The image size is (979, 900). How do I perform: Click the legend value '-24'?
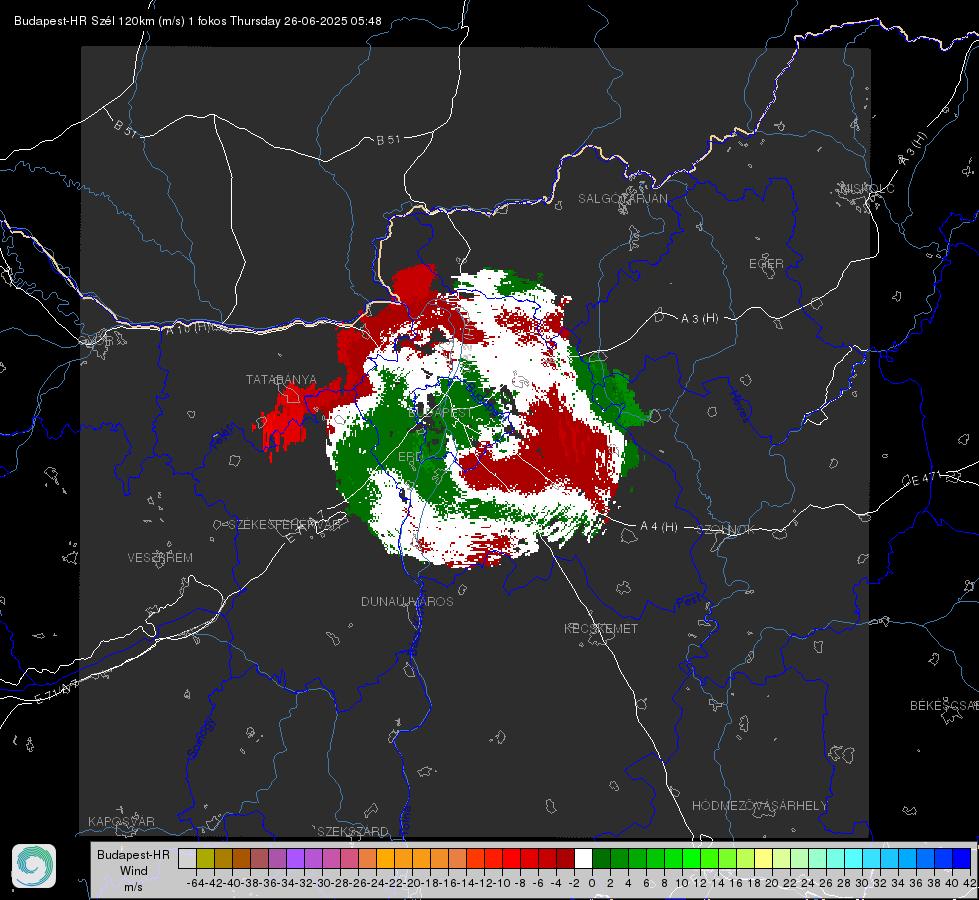(375, 883)
